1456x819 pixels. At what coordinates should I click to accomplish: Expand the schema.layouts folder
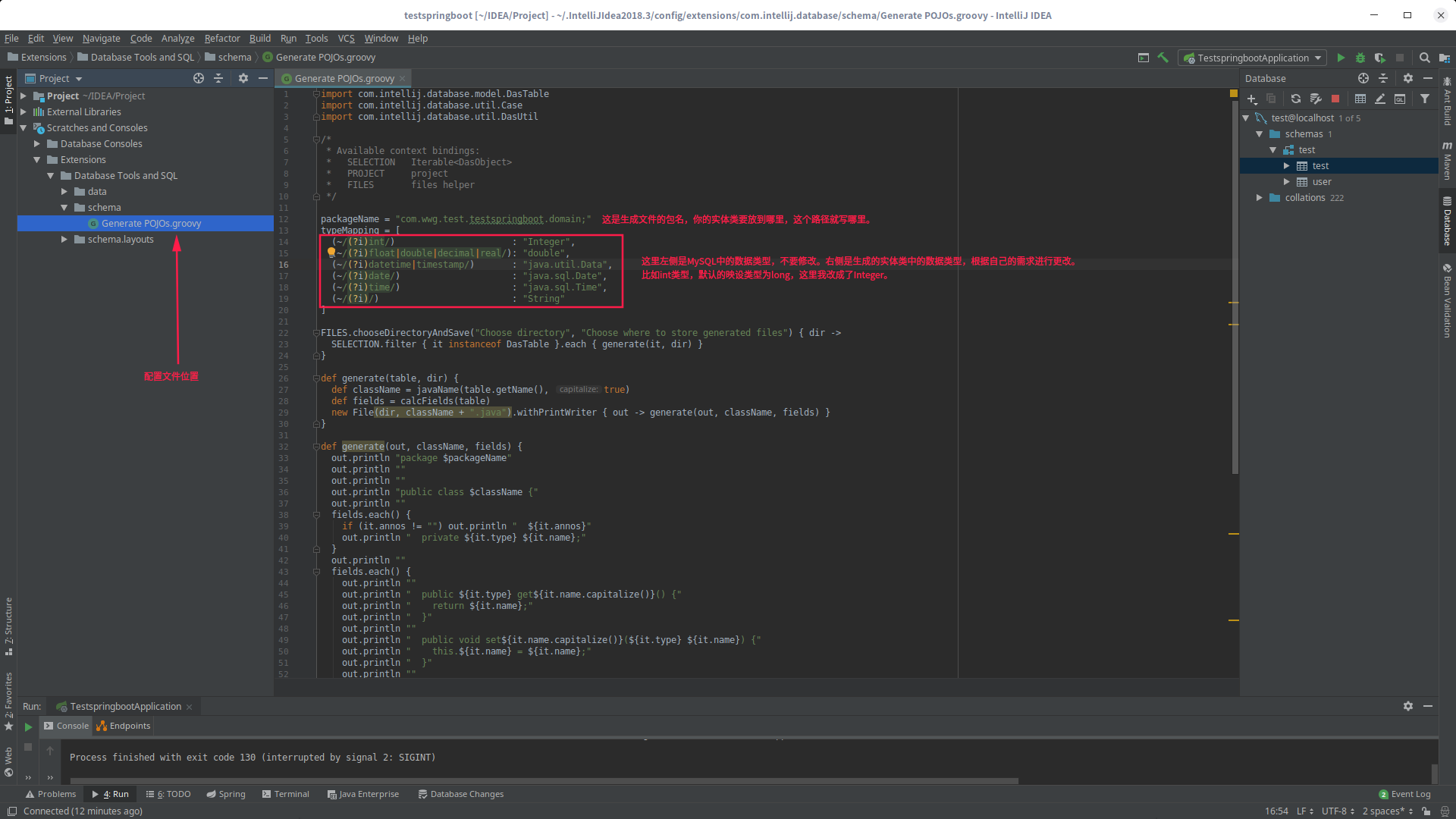tap(64, 240)
